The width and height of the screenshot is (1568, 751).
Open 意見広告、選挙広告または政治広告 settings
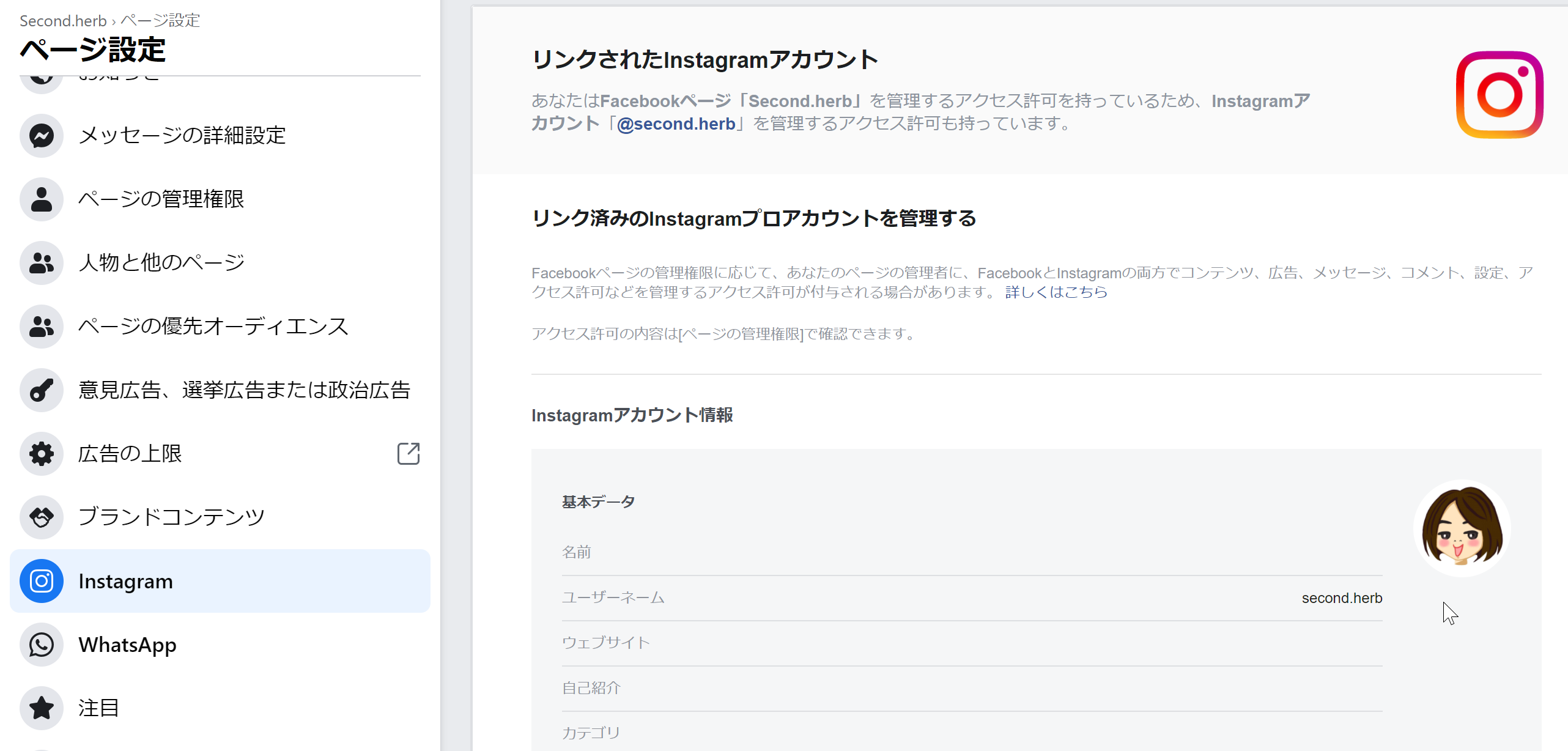pos(220,390)
